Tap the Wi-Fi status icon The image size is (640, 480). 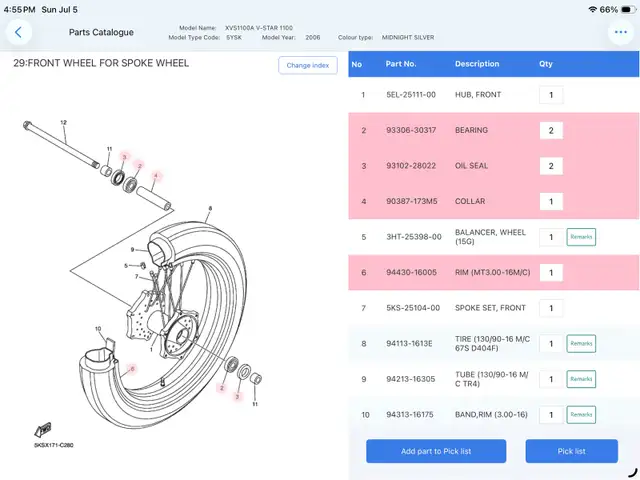(593, 9)
